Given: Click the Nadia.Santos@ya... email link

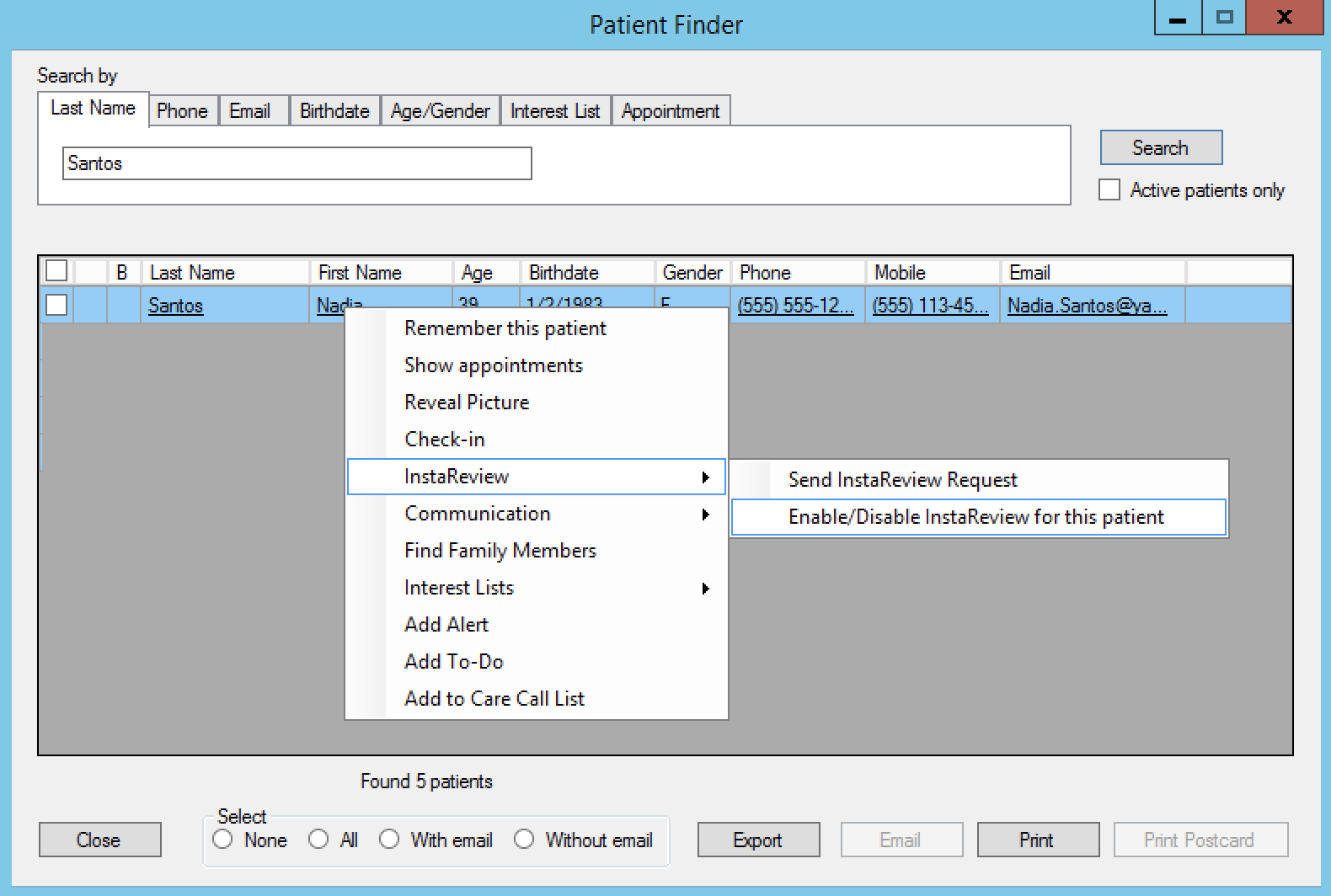Looking at the screenshot, I should pyautogui.click(x=1088, y=306).
